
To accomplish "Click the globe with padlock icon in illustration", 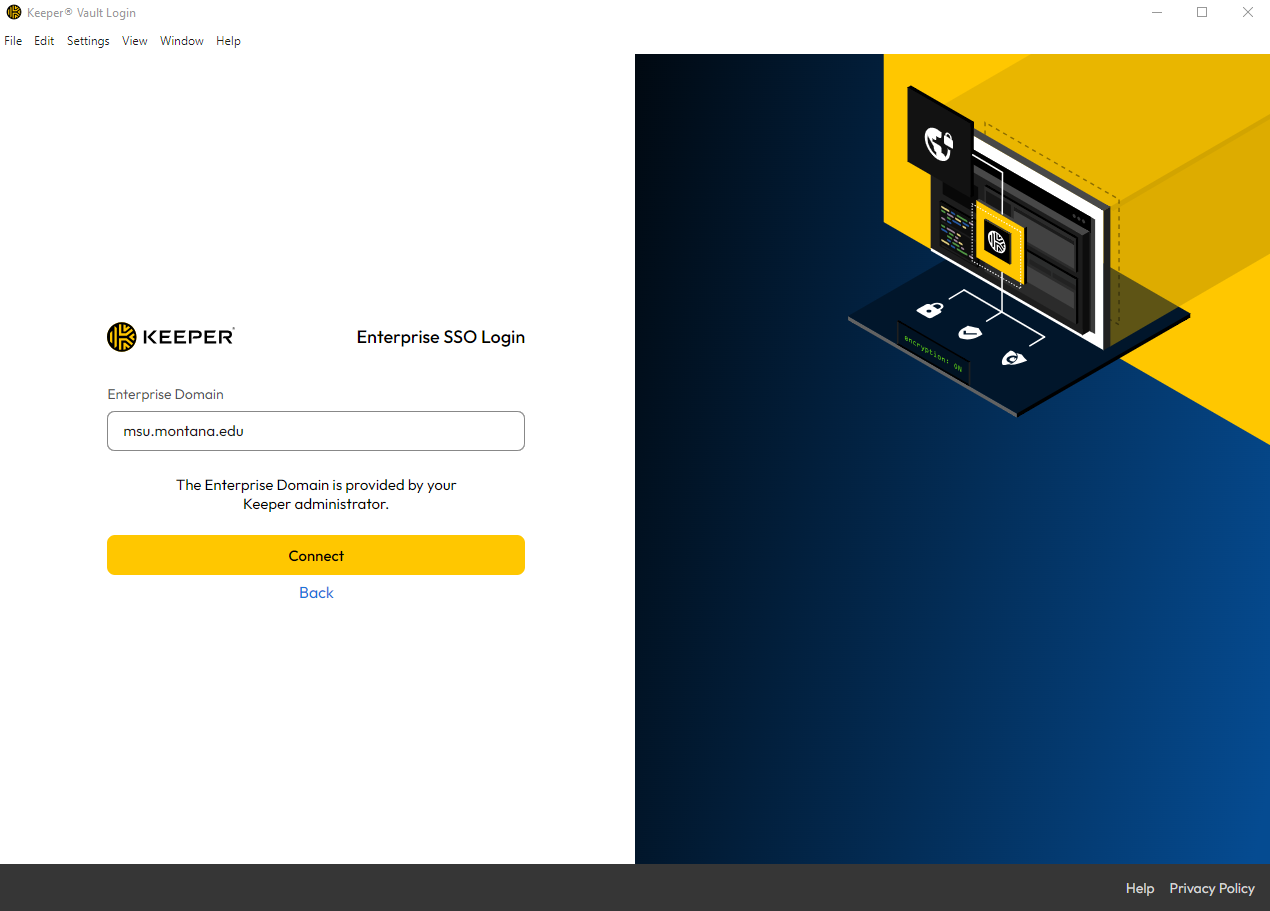I will 939,143.
